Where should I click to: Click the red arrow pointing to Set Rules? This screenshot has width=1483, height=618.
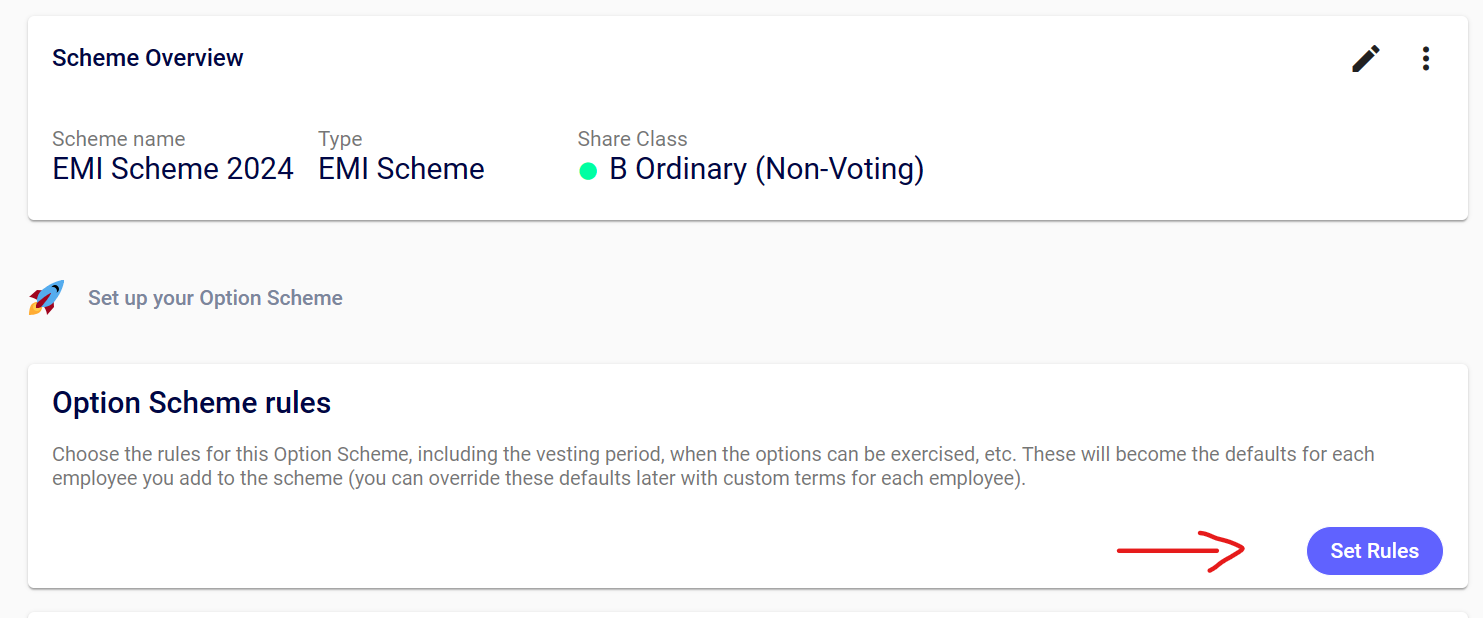(1180, 550)
